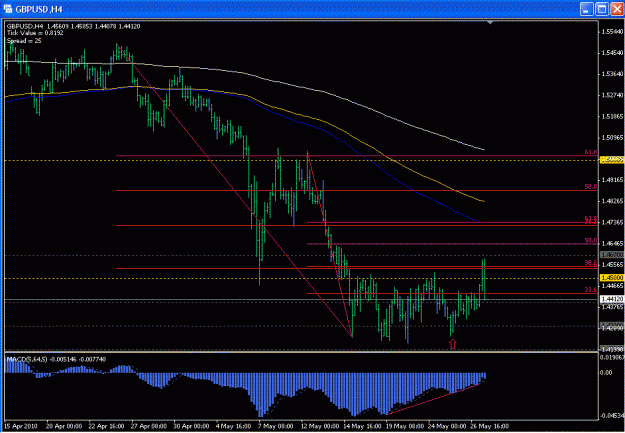Click the 15 Apr 2010 date label

(21, 424)
